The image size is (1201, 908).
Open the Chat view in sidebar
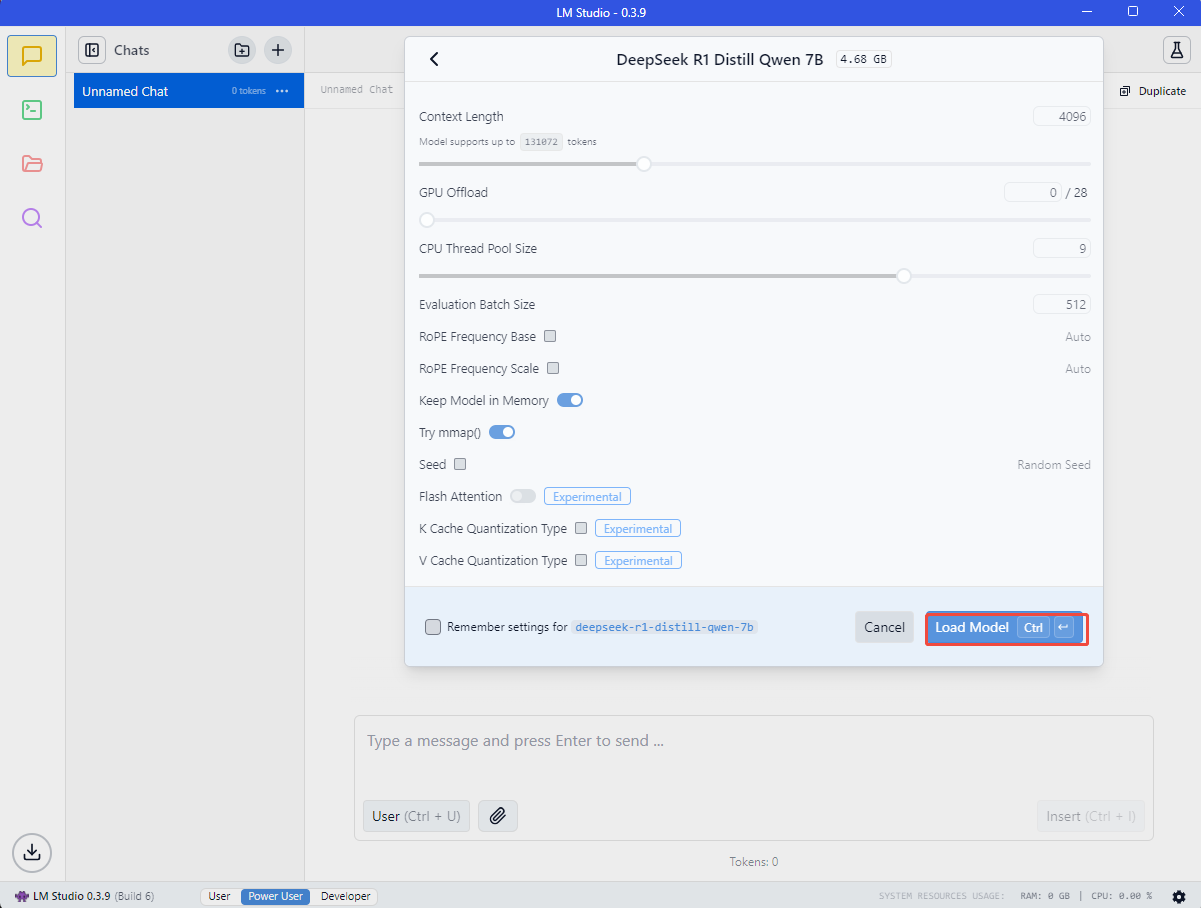point(32,56)
